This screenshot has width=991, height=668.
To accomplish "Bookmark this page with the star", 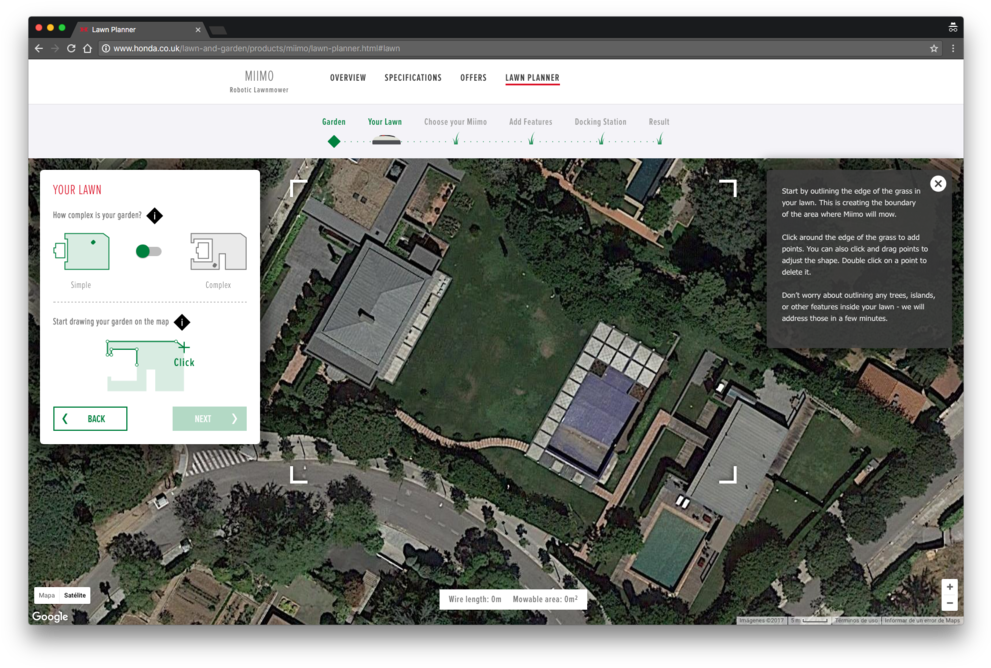I will tap(933, 49).
